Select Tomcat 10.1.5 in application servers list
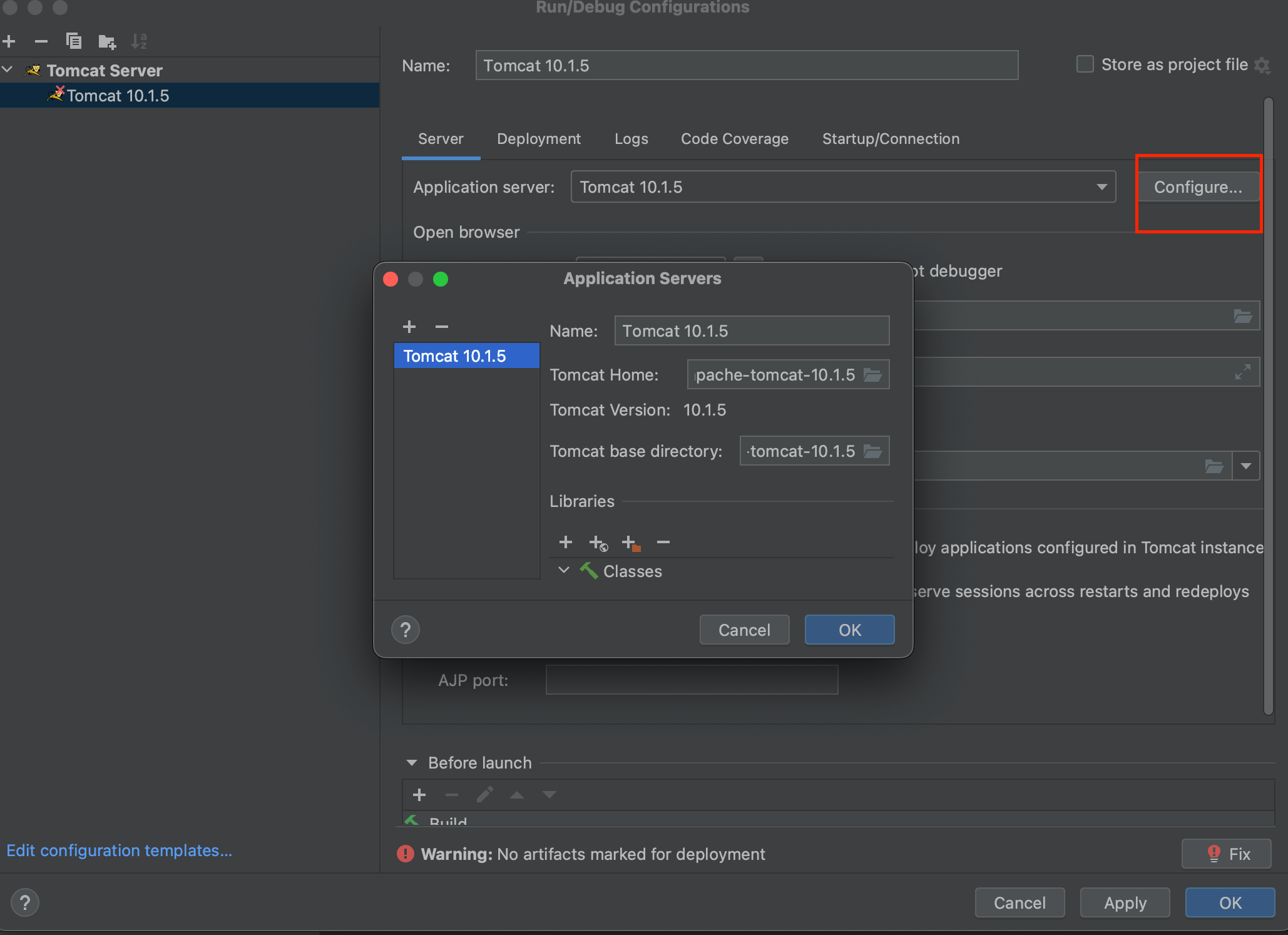1288x935 pixels. click(466, 355)
